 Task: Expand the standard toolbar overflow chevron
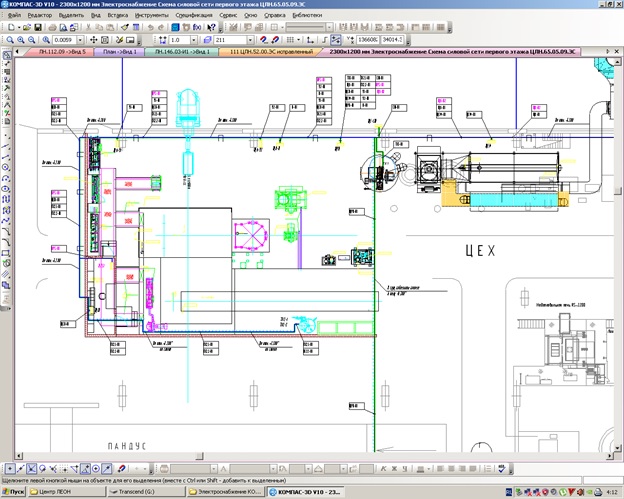(220, 27)
